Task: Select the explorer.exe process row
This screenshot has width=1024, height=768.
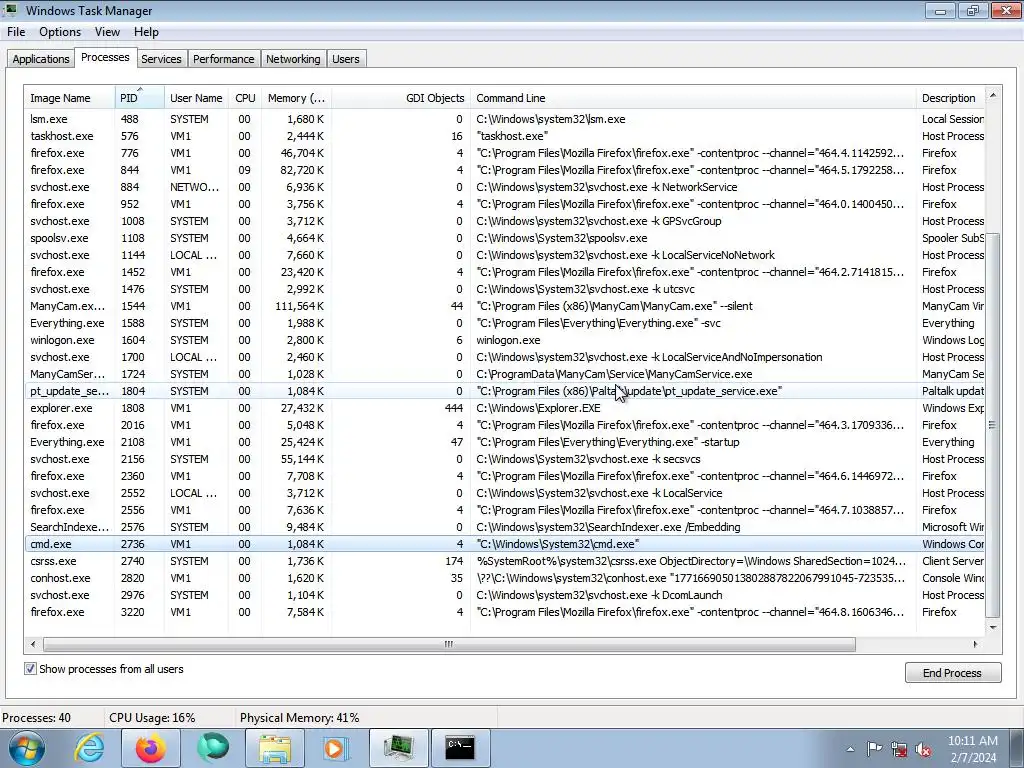Action: point(504,408)
